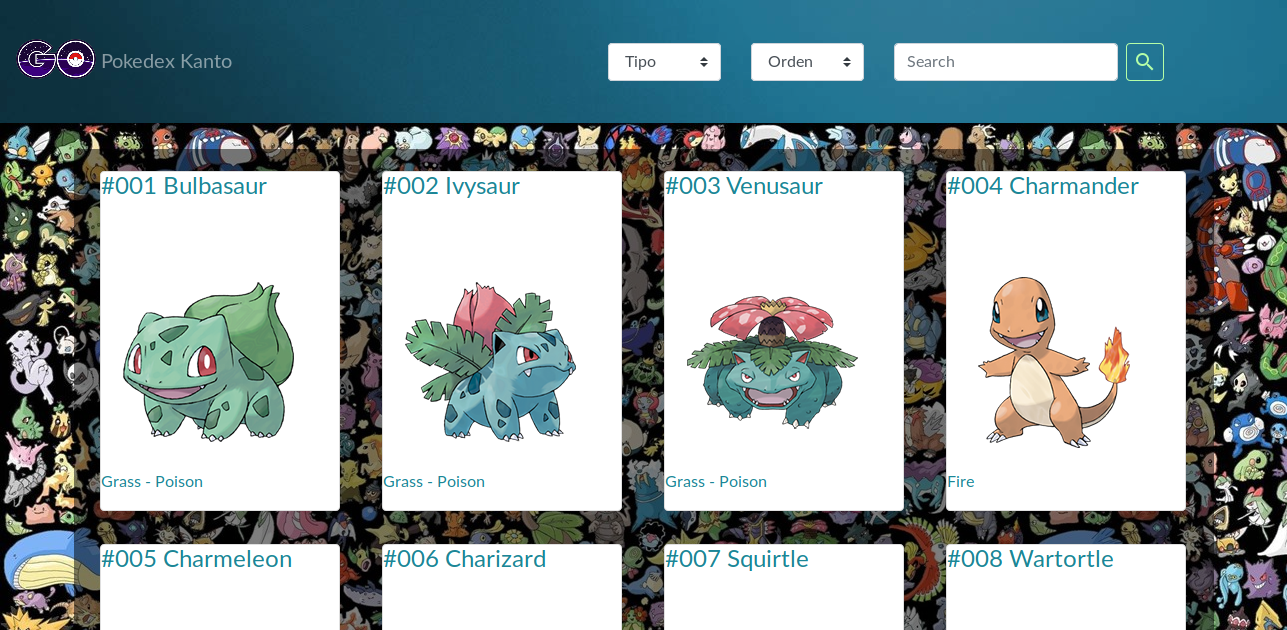Viewport: 1287px width, 630px height.
Task: Select the Charmander image
Action: point(1054,362)
